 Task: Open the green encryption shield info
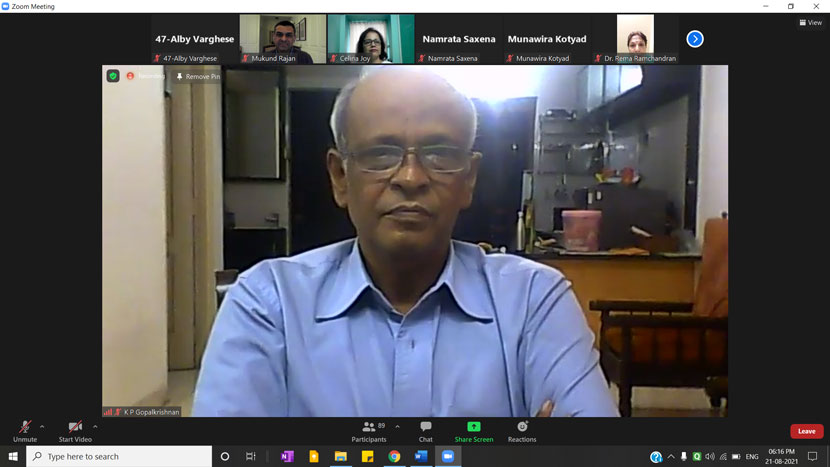click(x=113, y=76)
